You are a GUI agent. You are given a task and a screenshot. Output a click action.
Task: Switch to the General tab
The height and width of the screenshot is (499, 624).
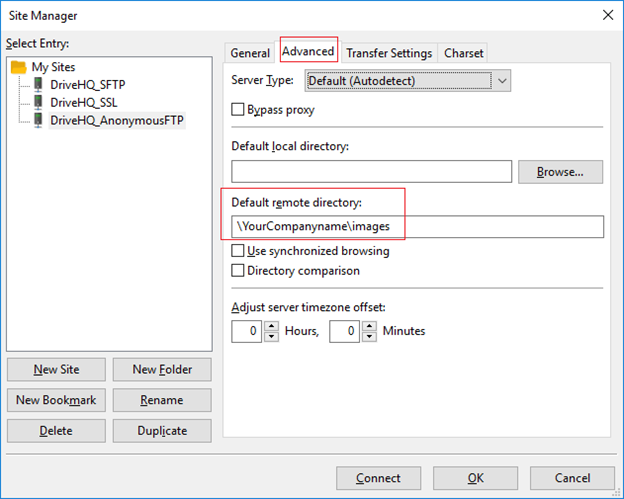point(250,53)
